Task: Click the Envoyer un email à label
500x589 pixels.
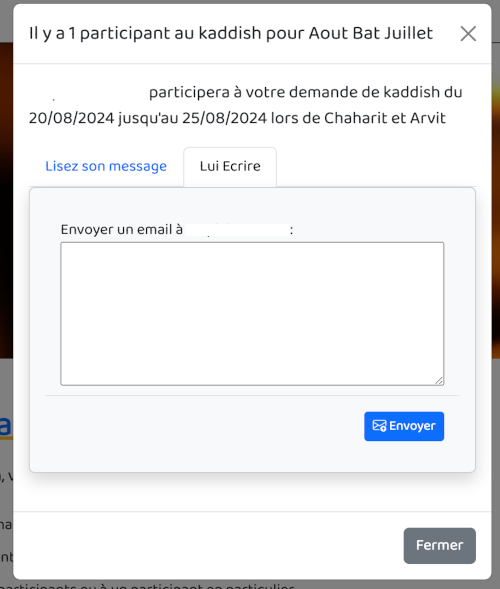Action: click(x=122, y=230)
